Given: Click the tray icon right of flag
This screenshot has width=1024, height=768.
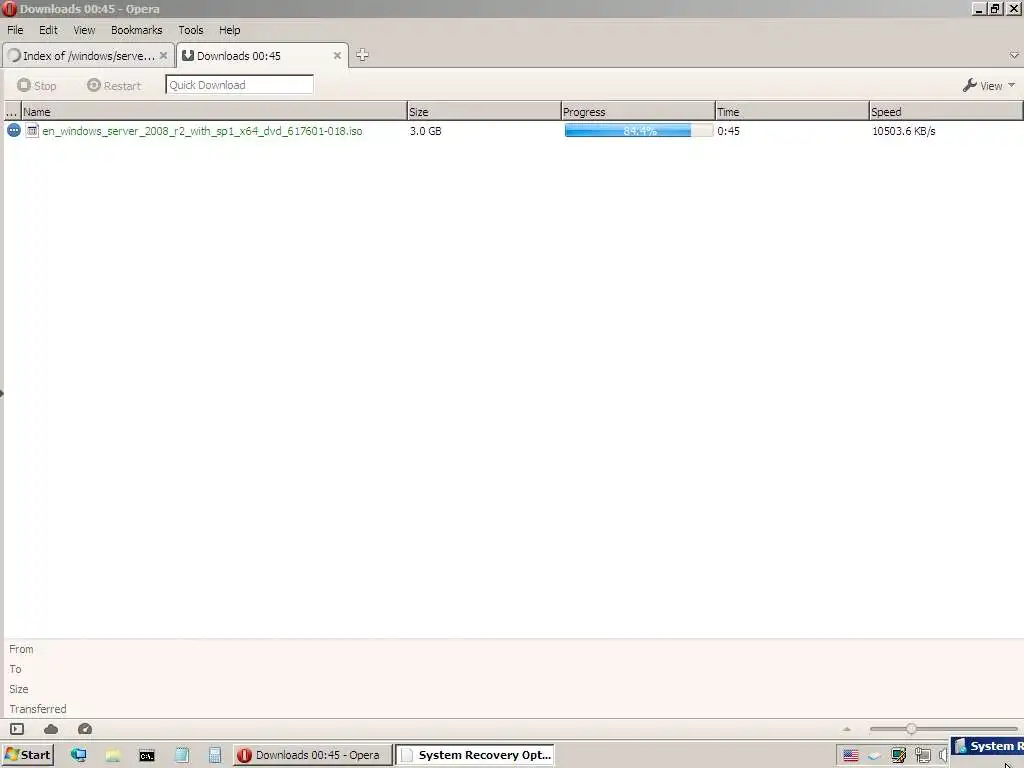Looking at the screenshot, I should [x=874, y=756].
